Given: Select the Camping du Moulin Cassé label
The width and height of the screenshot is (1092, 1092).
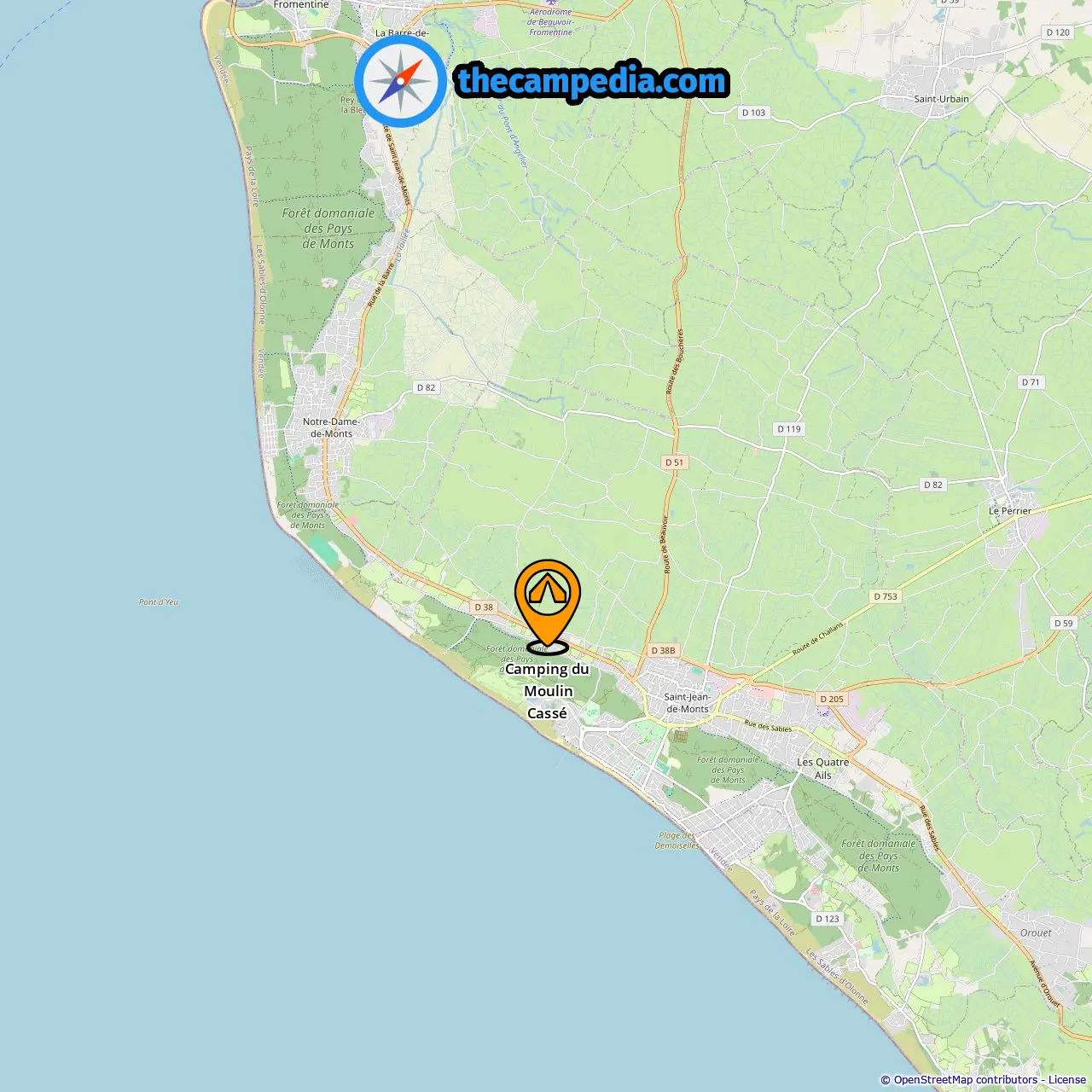Looking at the screenshot, I should click(x=547, y=691).
